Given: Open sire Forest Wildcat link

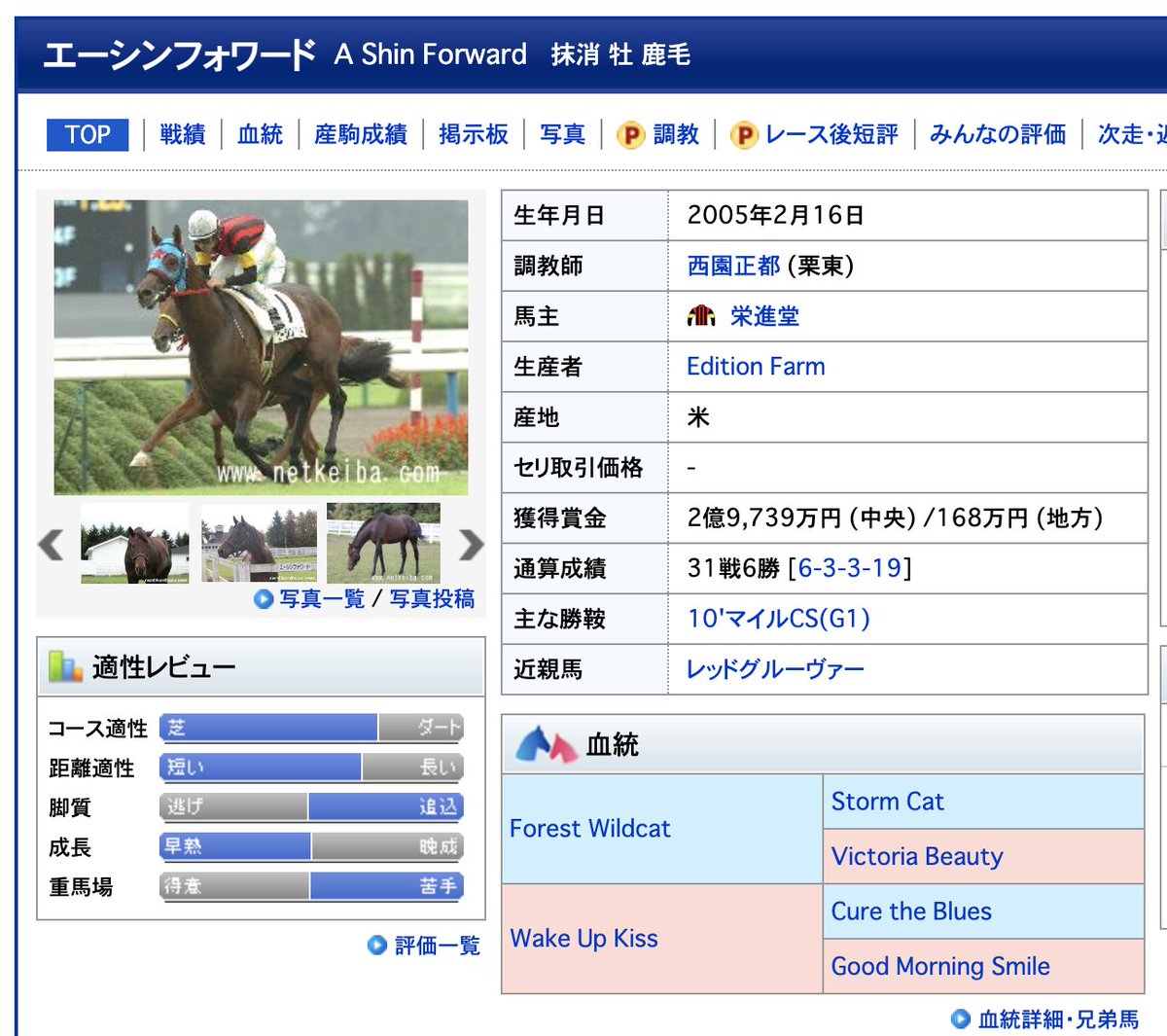Looking at the screenshot, I should [x=590, y=829].
